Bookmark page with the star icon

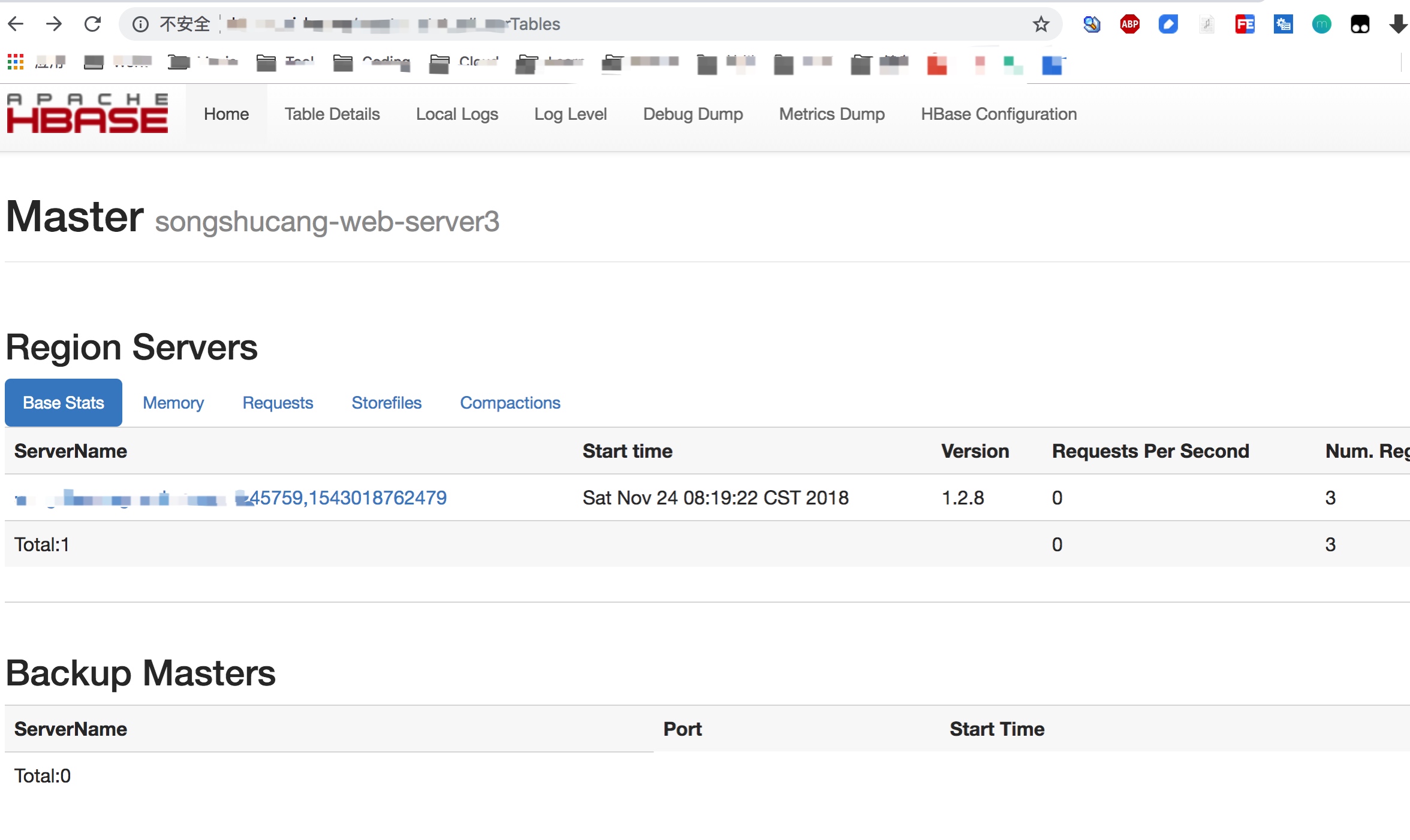1041,24
